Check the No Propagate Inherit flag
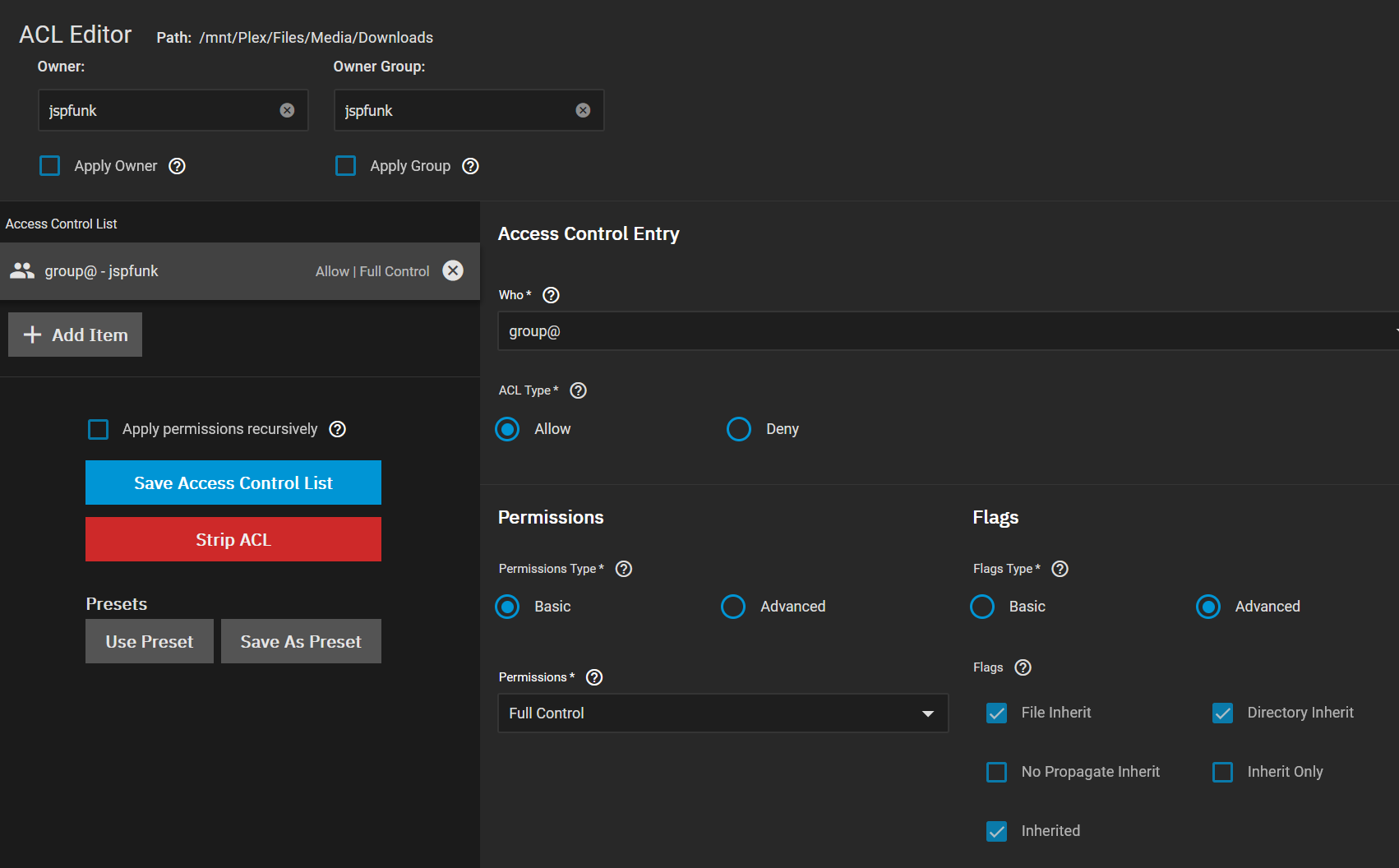 pyautogui.click(x=996, y=772)
